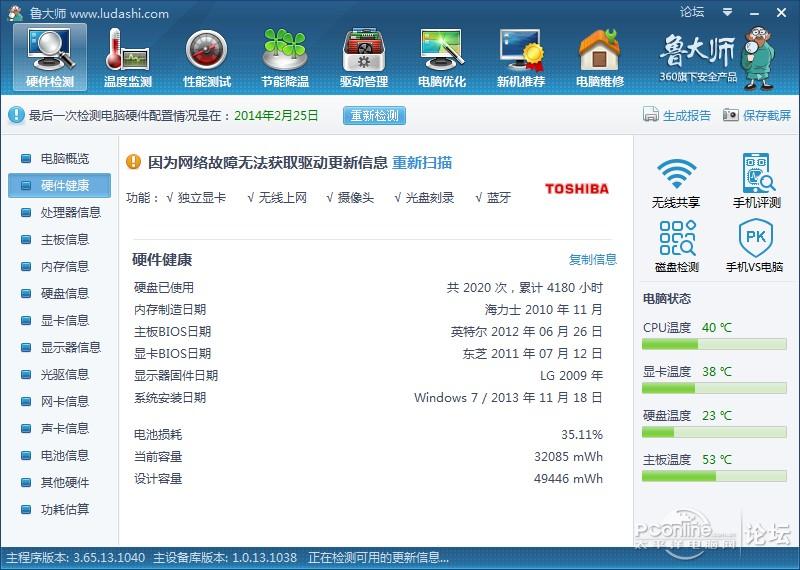The image size is (800, 570).
Task: Click the 电池损耗 35.11% value
Action: (582, 435)
